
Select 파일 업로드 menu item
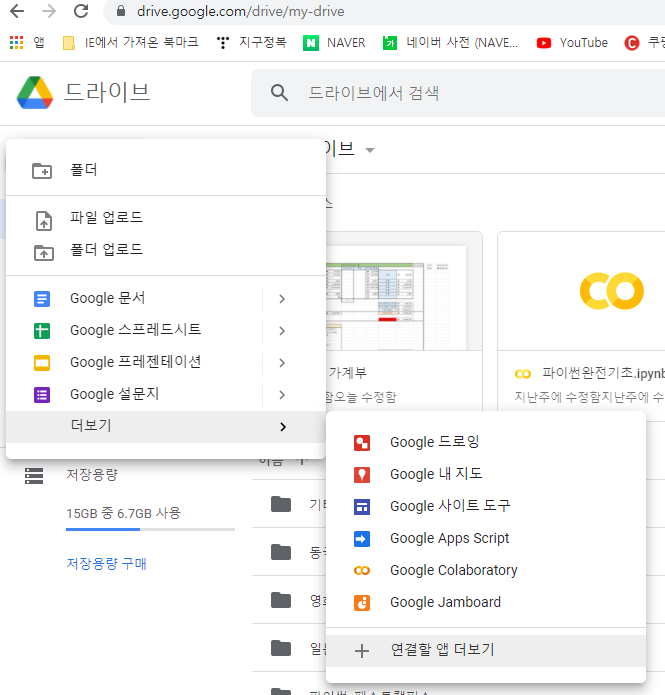pos(166,218)
